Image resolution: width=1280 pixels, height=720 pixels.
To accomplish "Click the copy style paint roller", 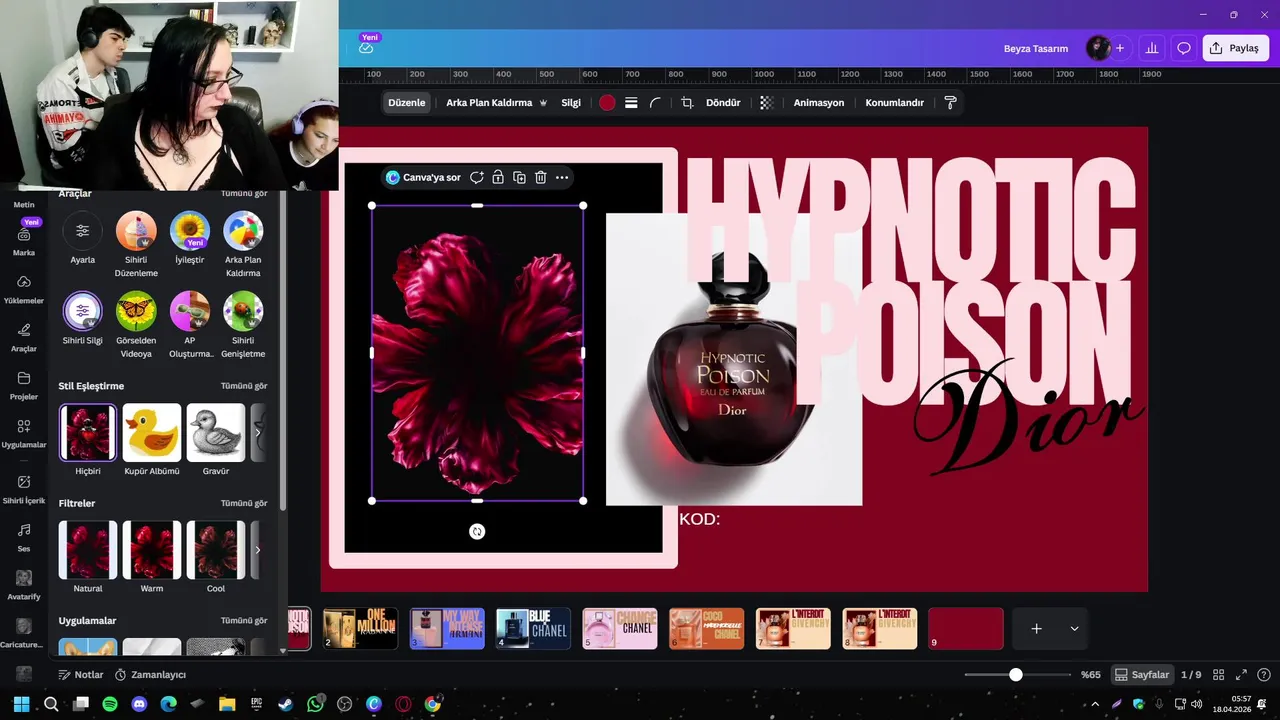I will (x=950, y=102).
